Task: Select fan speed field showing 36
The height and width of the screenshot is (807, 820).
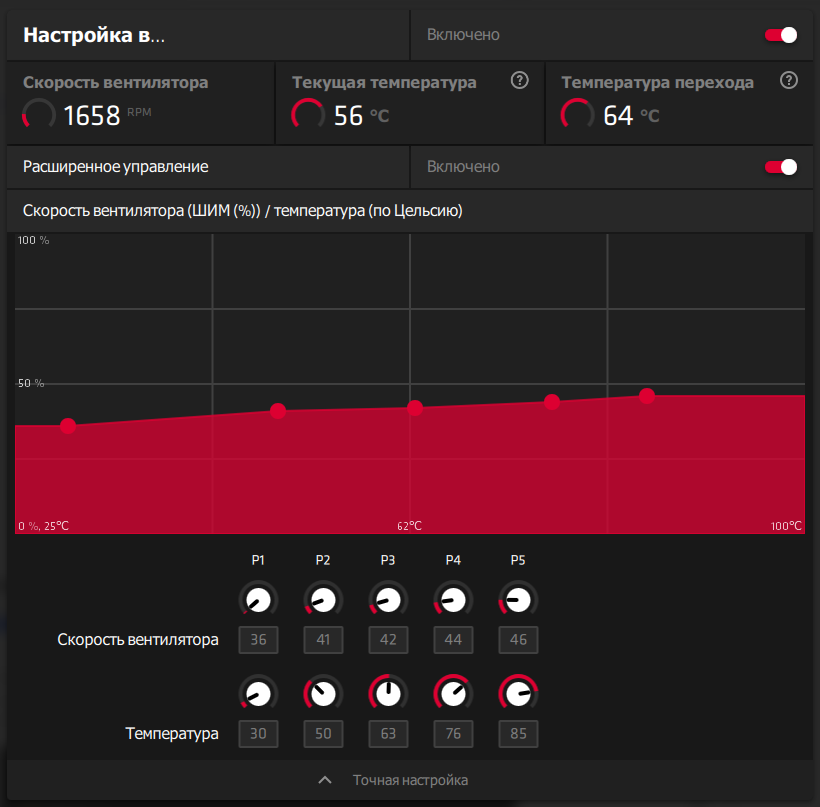Action: click(x=258, y=640)
